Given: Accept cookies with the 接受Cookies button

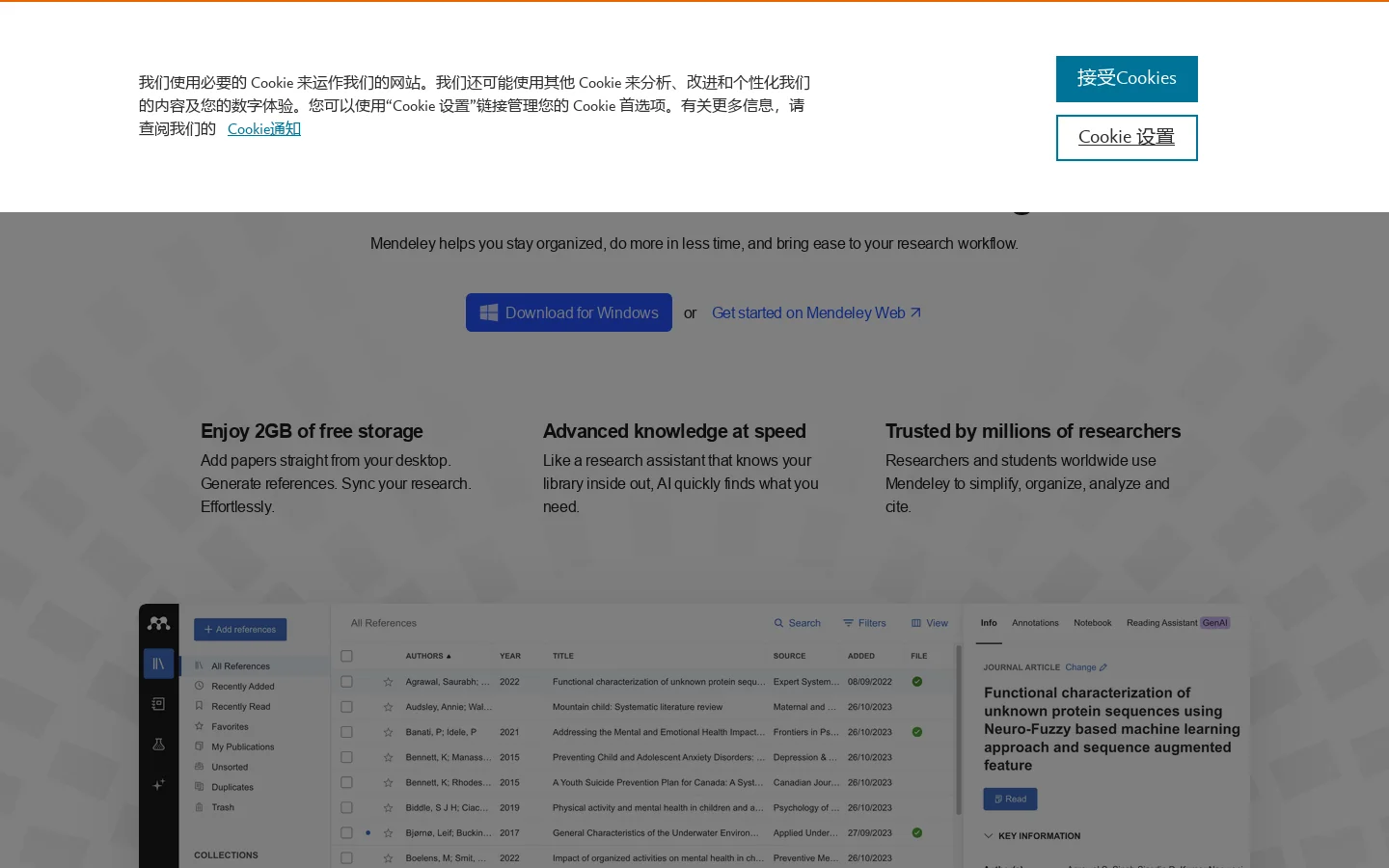Looking at the screenshot, I should click(x=1127, y=79).
